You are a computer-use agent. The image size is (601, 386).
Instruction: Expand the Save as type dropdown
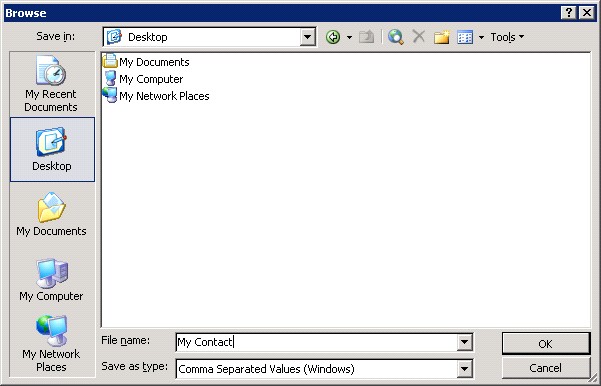[x=464, y=369]
